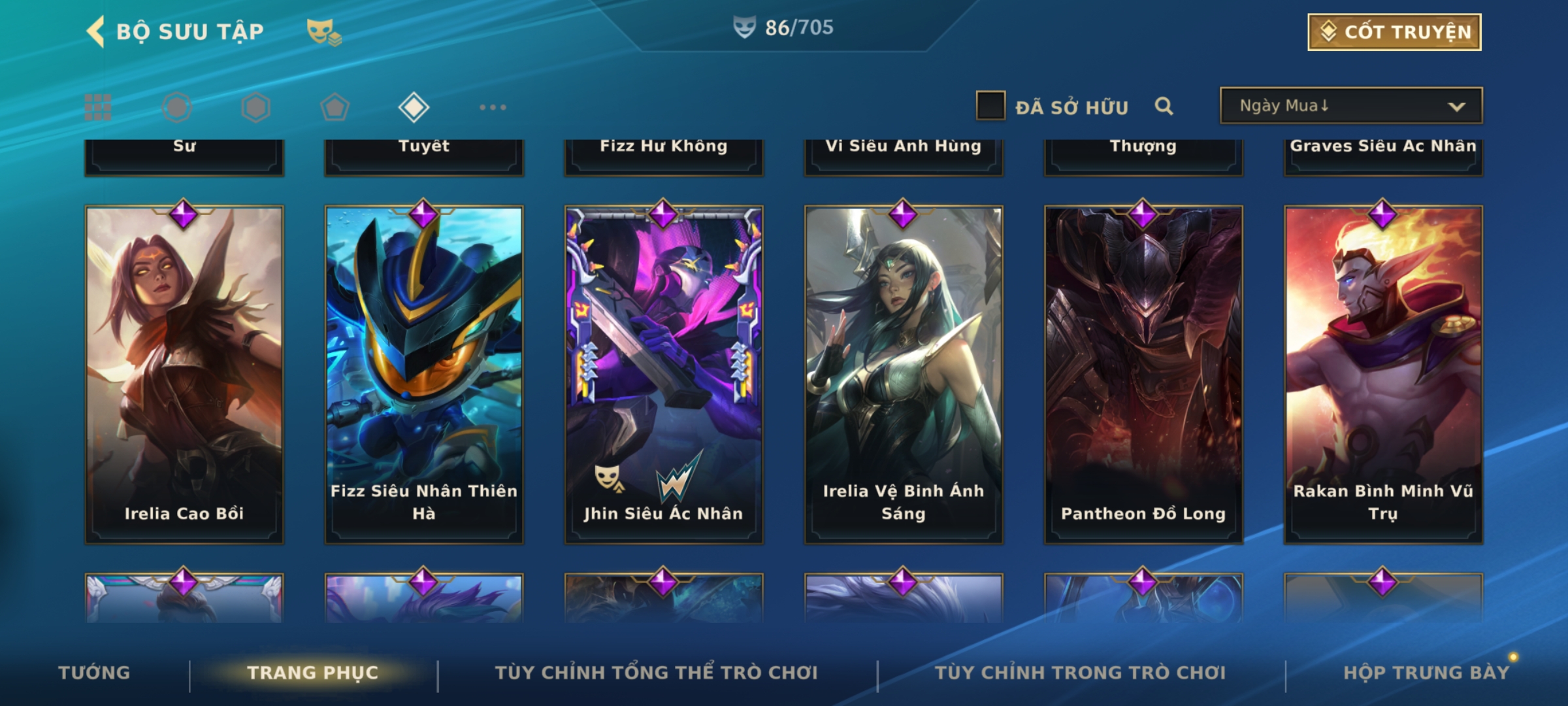1568x706 pixels.
Task: Open the skin search magnifier
Action: (x=1164, y=106)
